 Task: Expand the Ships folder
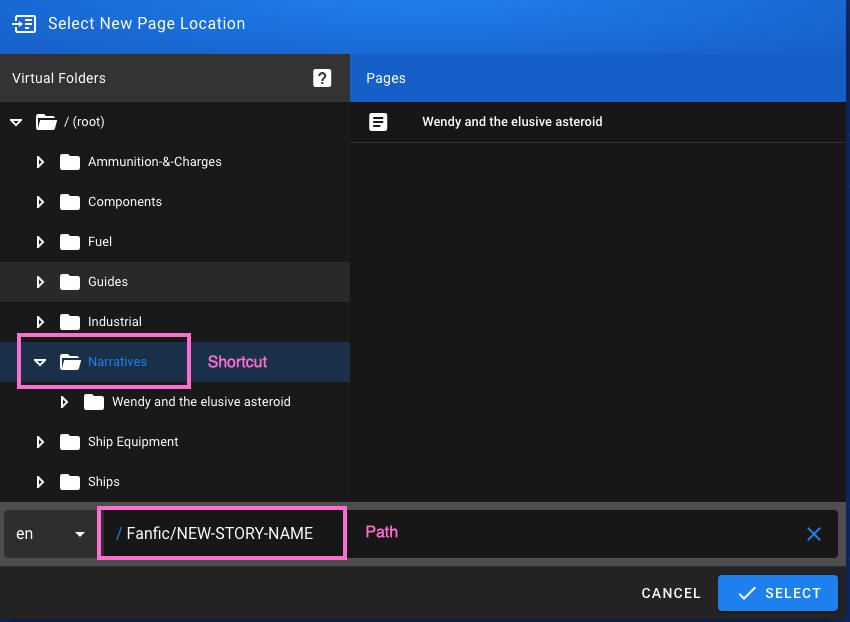(40, 482)
